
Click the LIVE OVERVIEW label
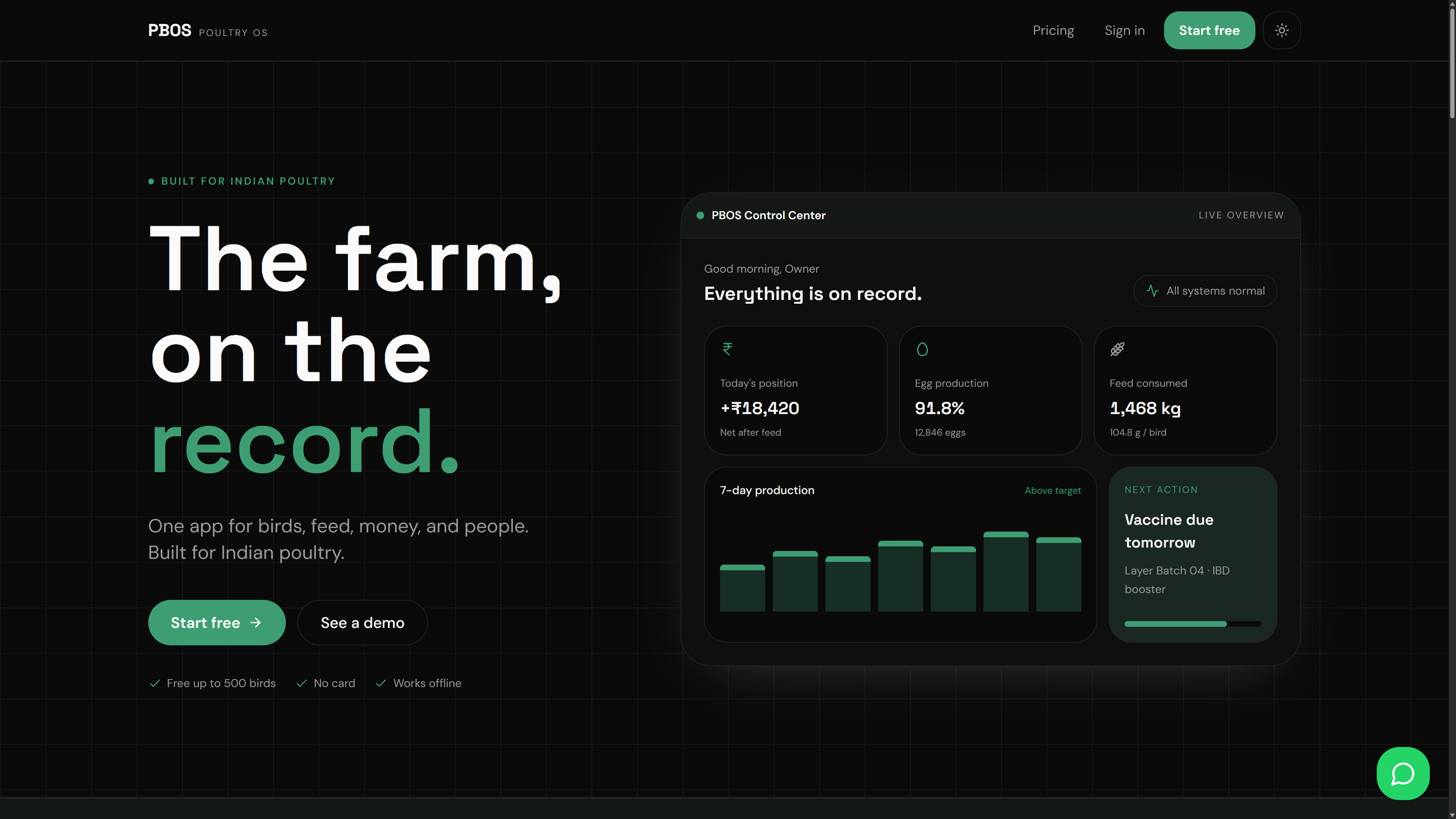(x=1241, y=215)
